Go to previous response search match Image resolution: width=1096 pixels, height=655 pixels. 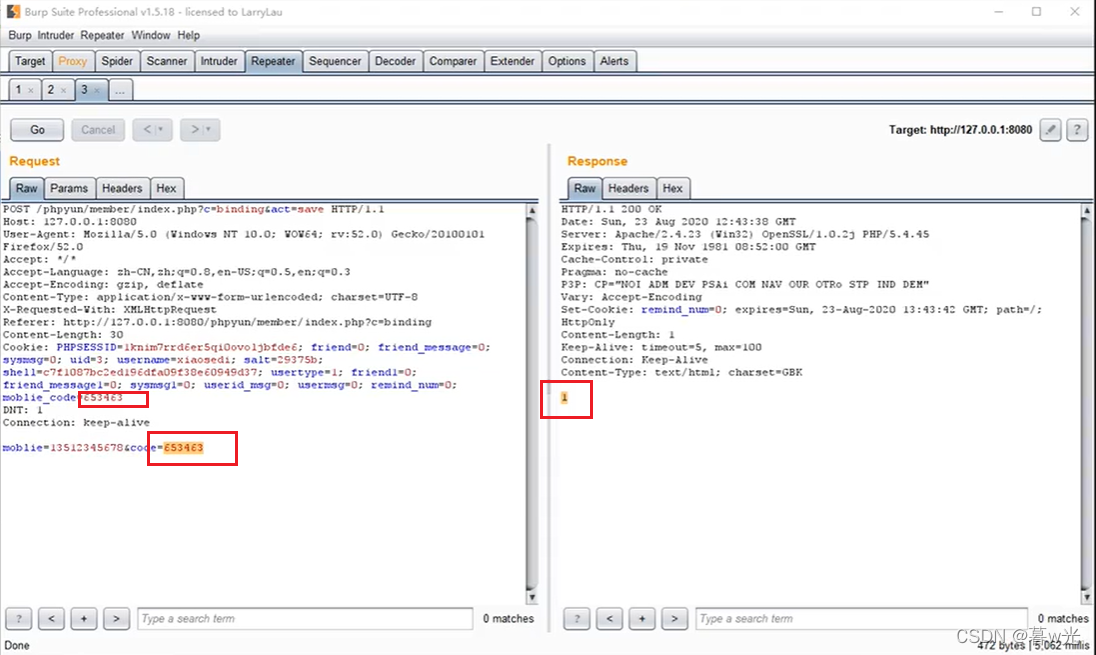(x=610, y=619)
